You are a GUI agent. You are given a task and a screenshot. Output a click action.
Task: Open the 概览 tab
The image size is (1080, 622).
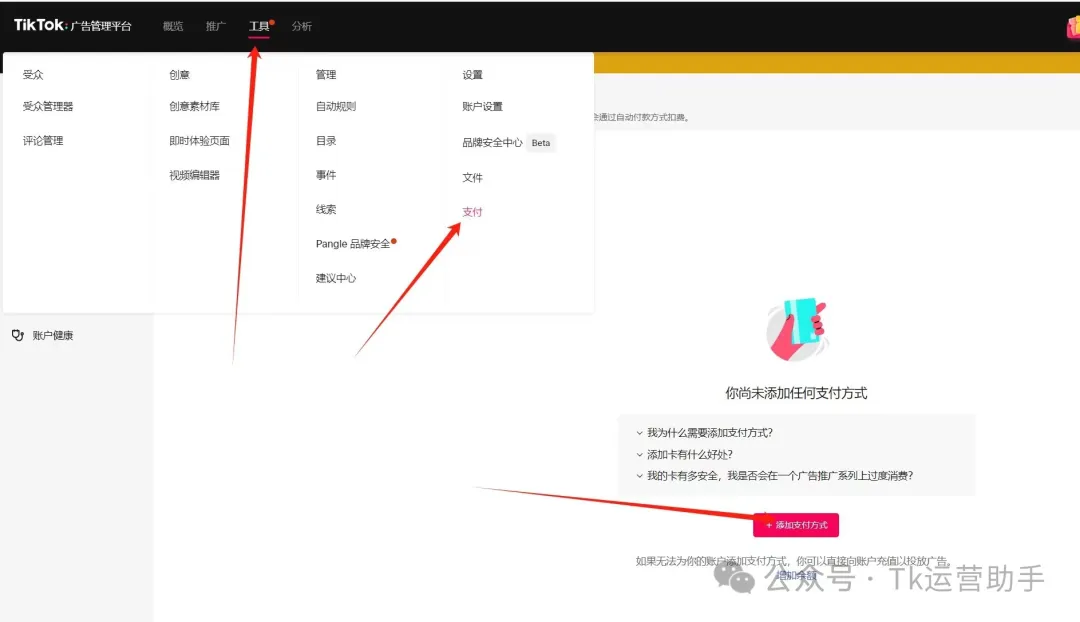pos(173,26)
